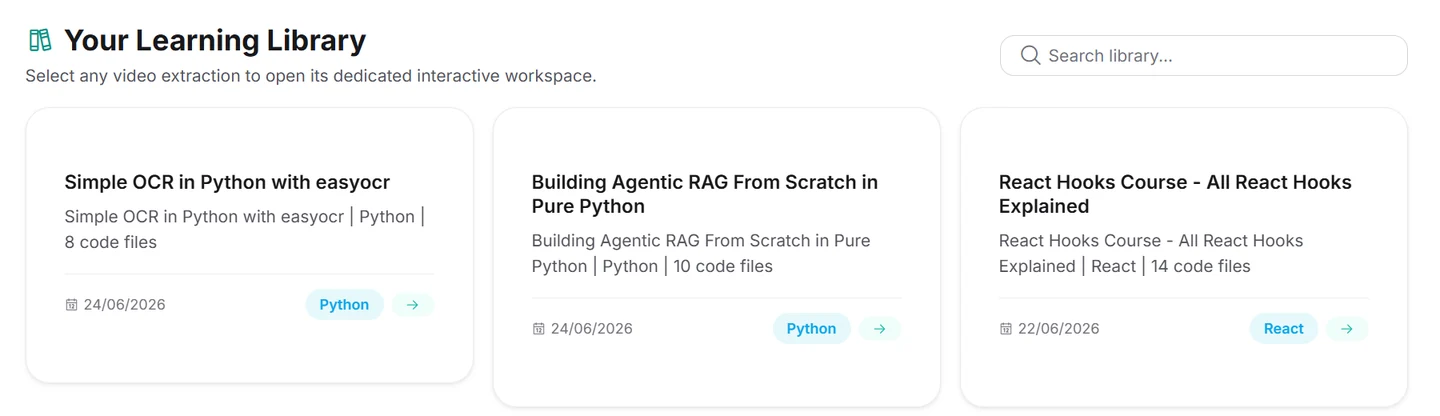The width and height of the screenshot is (1440, 416).
Task: Click the '8 code files' description text
Action: click(x=110, y=242)
